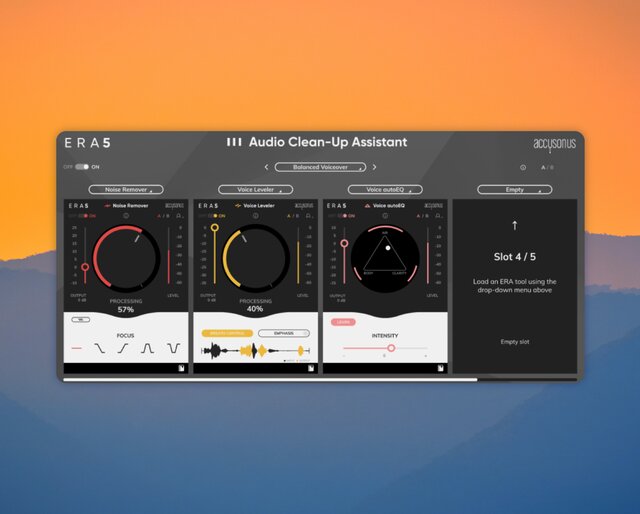Open the Noise Remover module info icon
Screen dimensions: 640x514
coord(126,216)
